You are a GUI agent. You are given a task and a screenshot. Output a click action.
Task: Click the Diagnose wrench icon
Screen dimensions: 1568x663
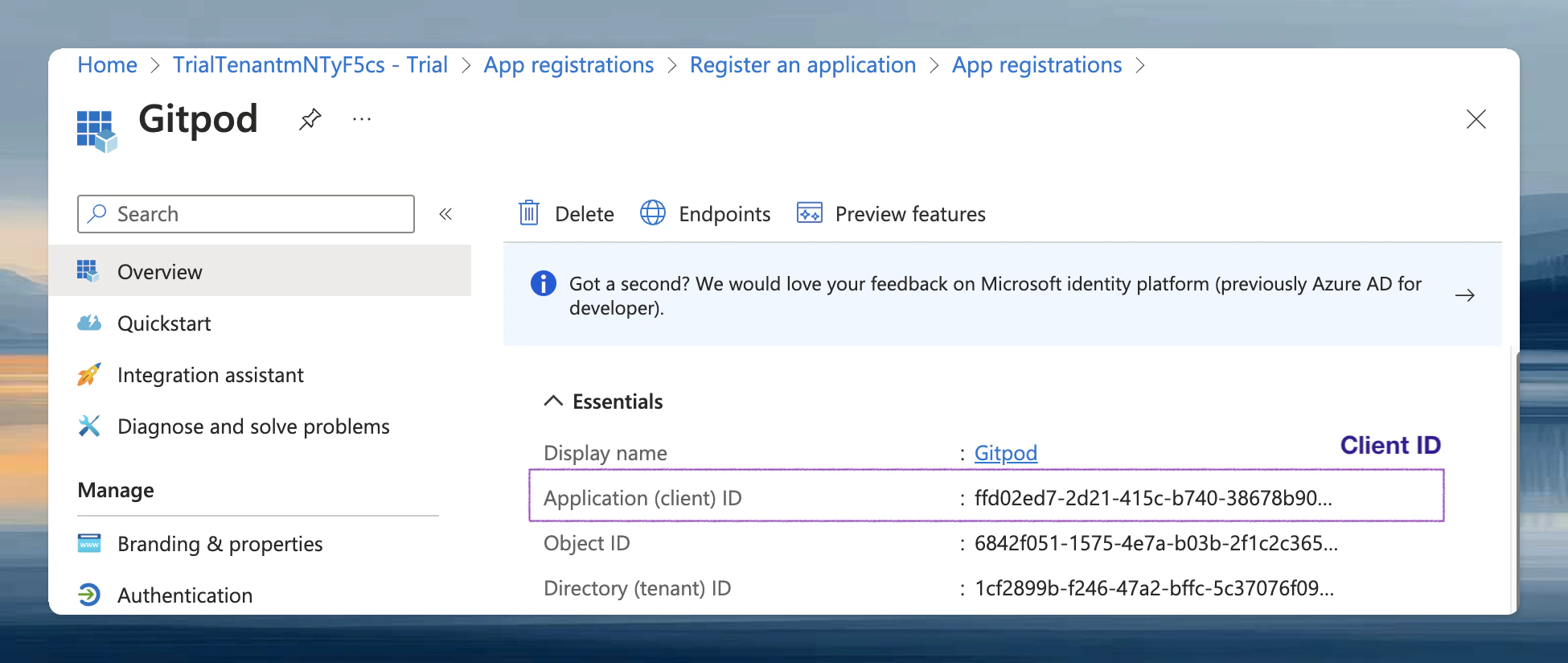(x=88, y=426)
